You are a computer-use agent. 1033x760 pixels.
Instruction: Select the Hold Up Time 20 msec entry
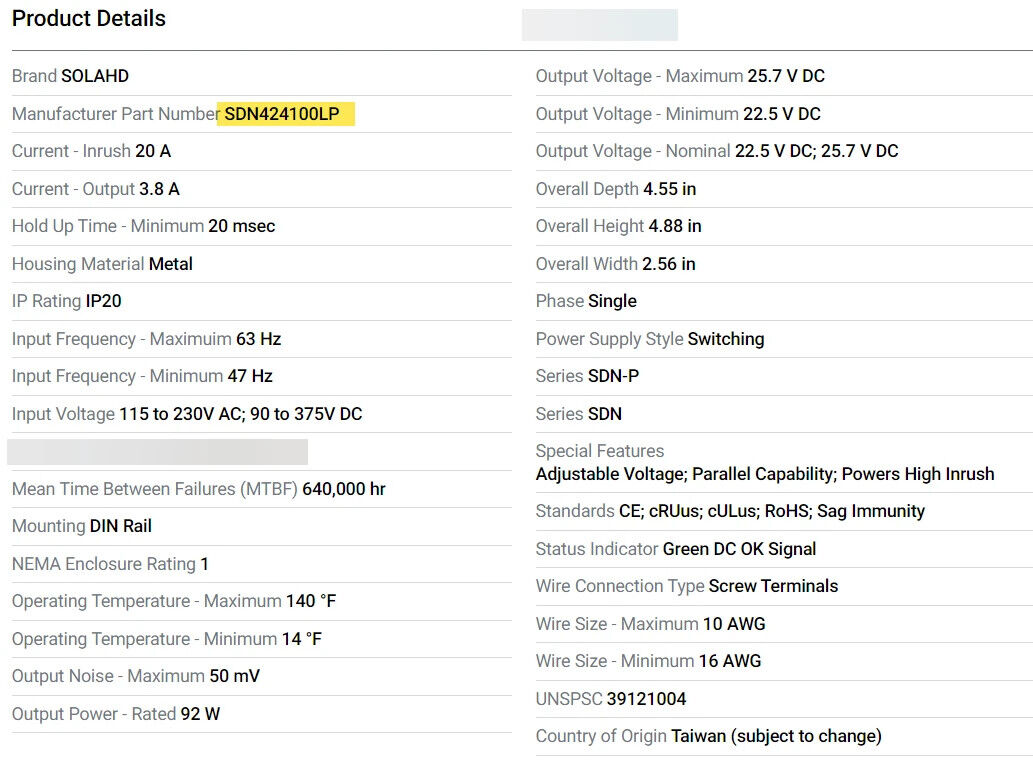143,226
